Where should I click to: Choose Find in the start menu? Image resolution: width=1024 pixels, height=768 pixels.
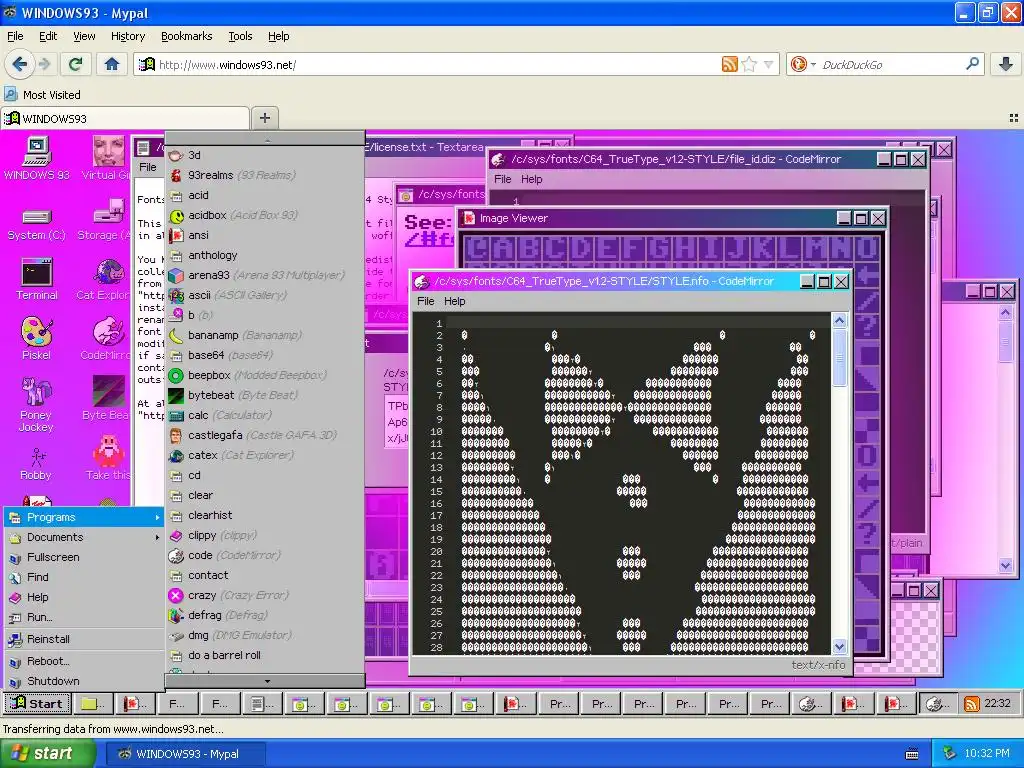84,577
